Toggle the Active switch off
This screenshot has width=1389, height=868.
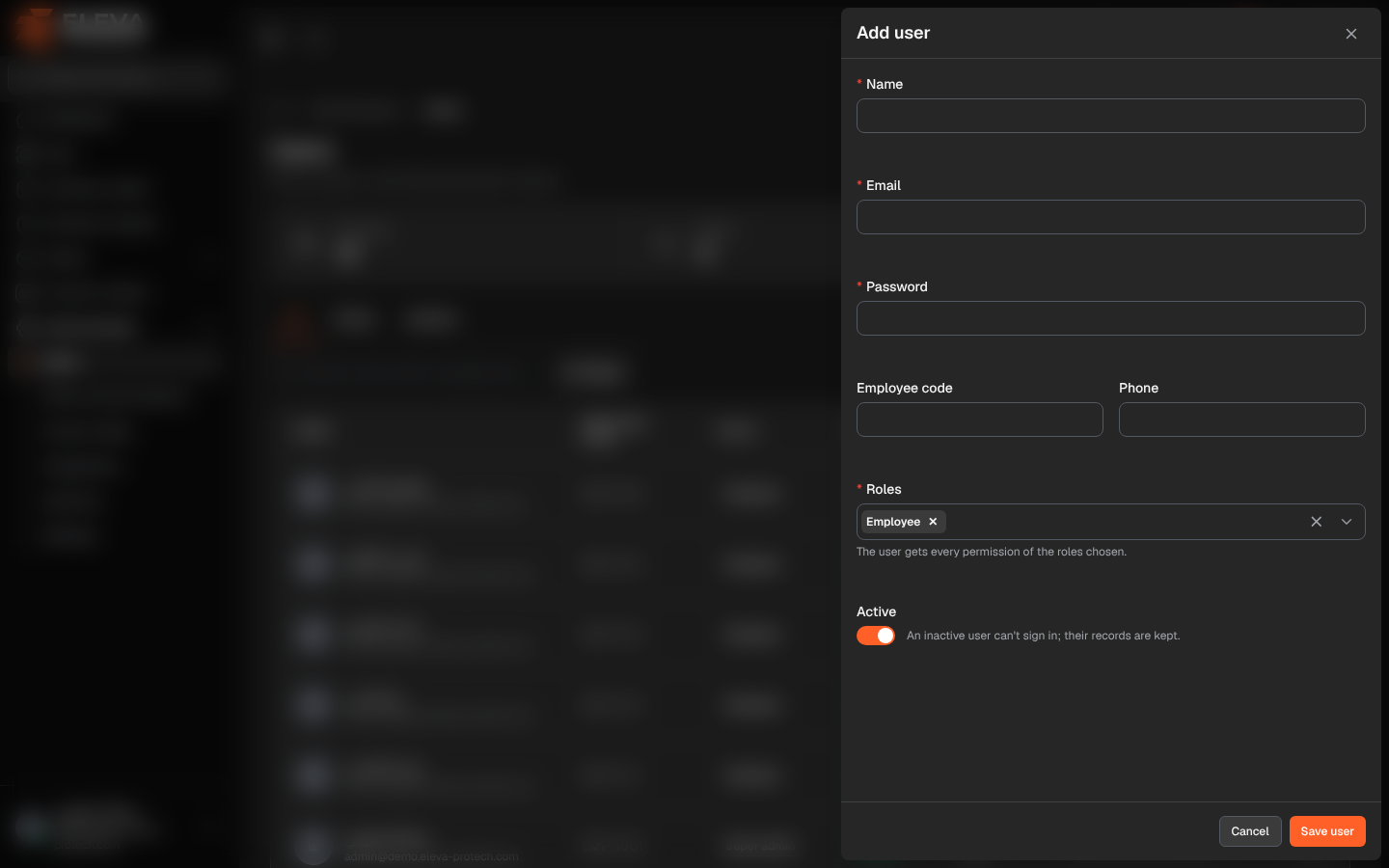click(x=876, y=636)
